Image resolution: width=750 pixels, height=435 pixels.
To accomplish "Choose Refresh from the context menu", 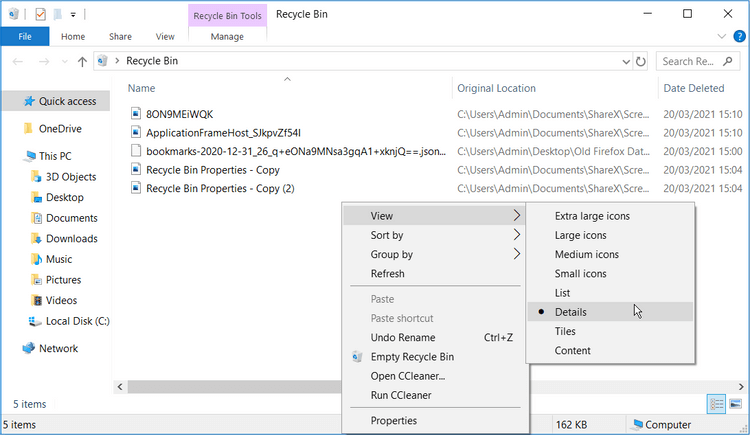I will (x=435, y=273).
